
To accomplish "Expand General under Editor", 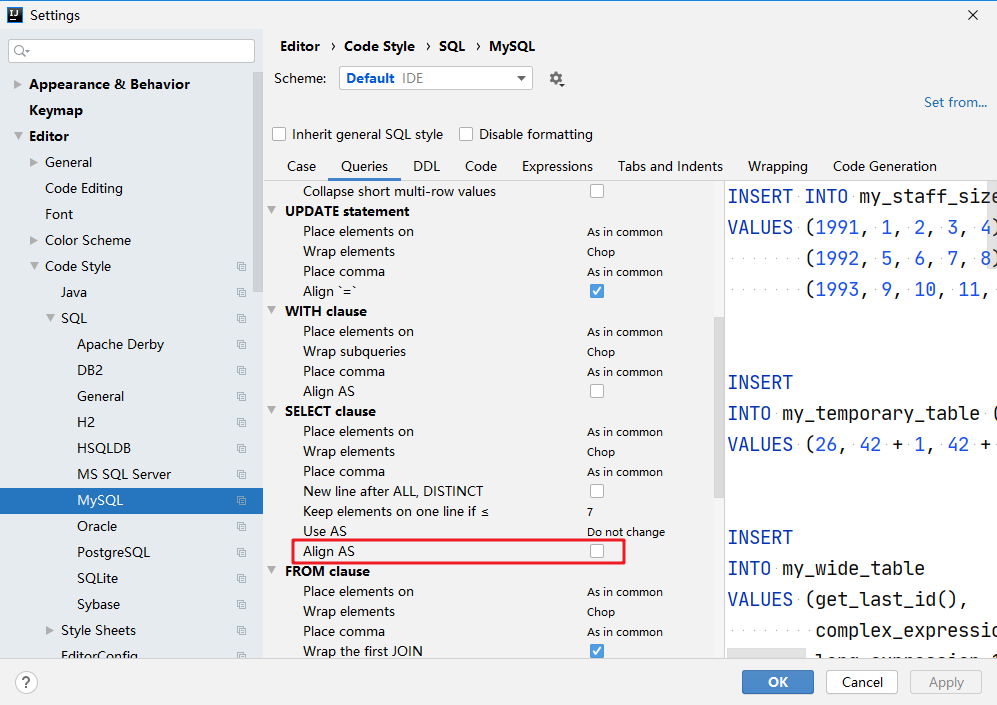I will point(34,162).
